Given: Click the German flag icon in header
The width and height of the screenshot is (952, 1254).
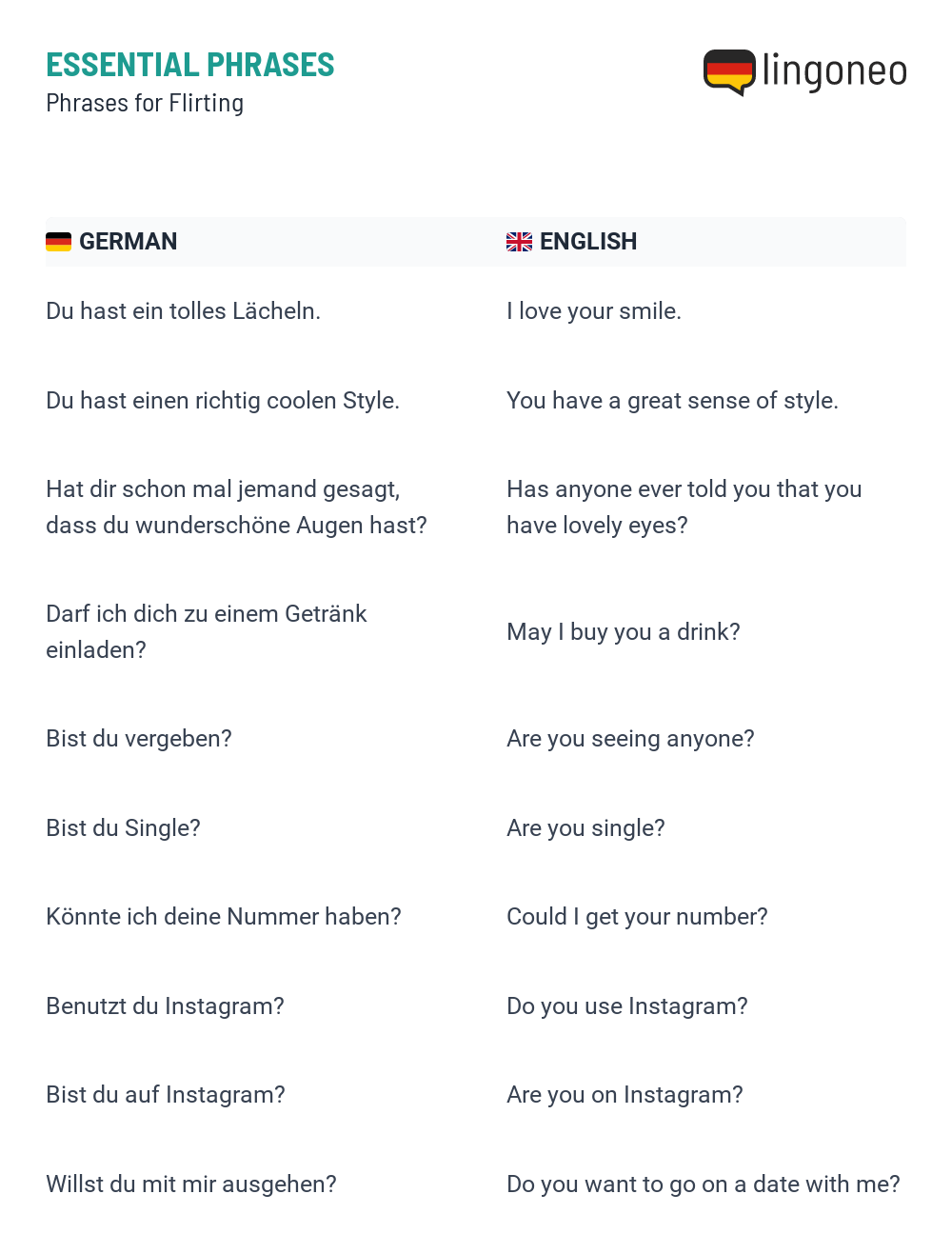Looking at the screenshot, I should [x=59, y=242].
